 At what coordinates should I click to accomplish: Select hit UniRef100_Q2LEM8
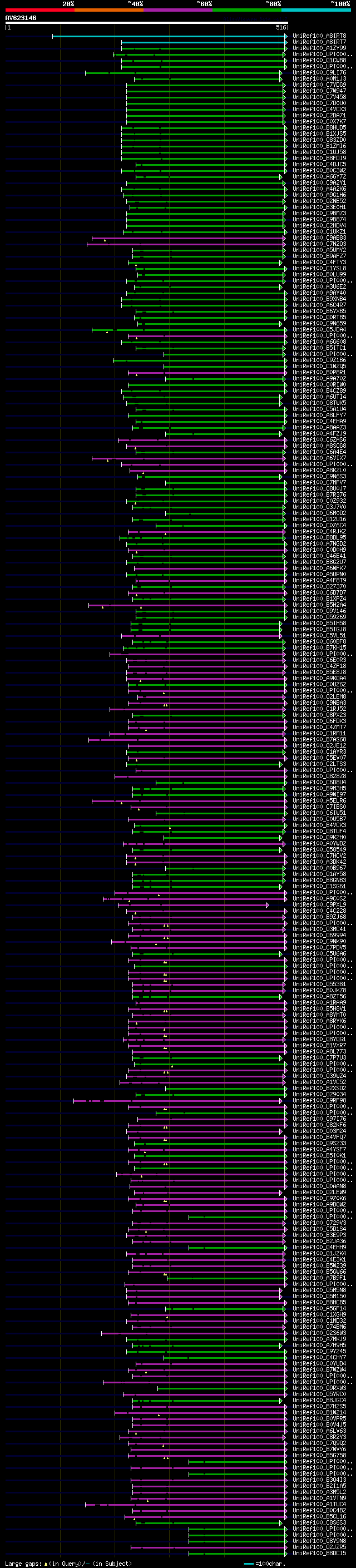tap(319, 697)
